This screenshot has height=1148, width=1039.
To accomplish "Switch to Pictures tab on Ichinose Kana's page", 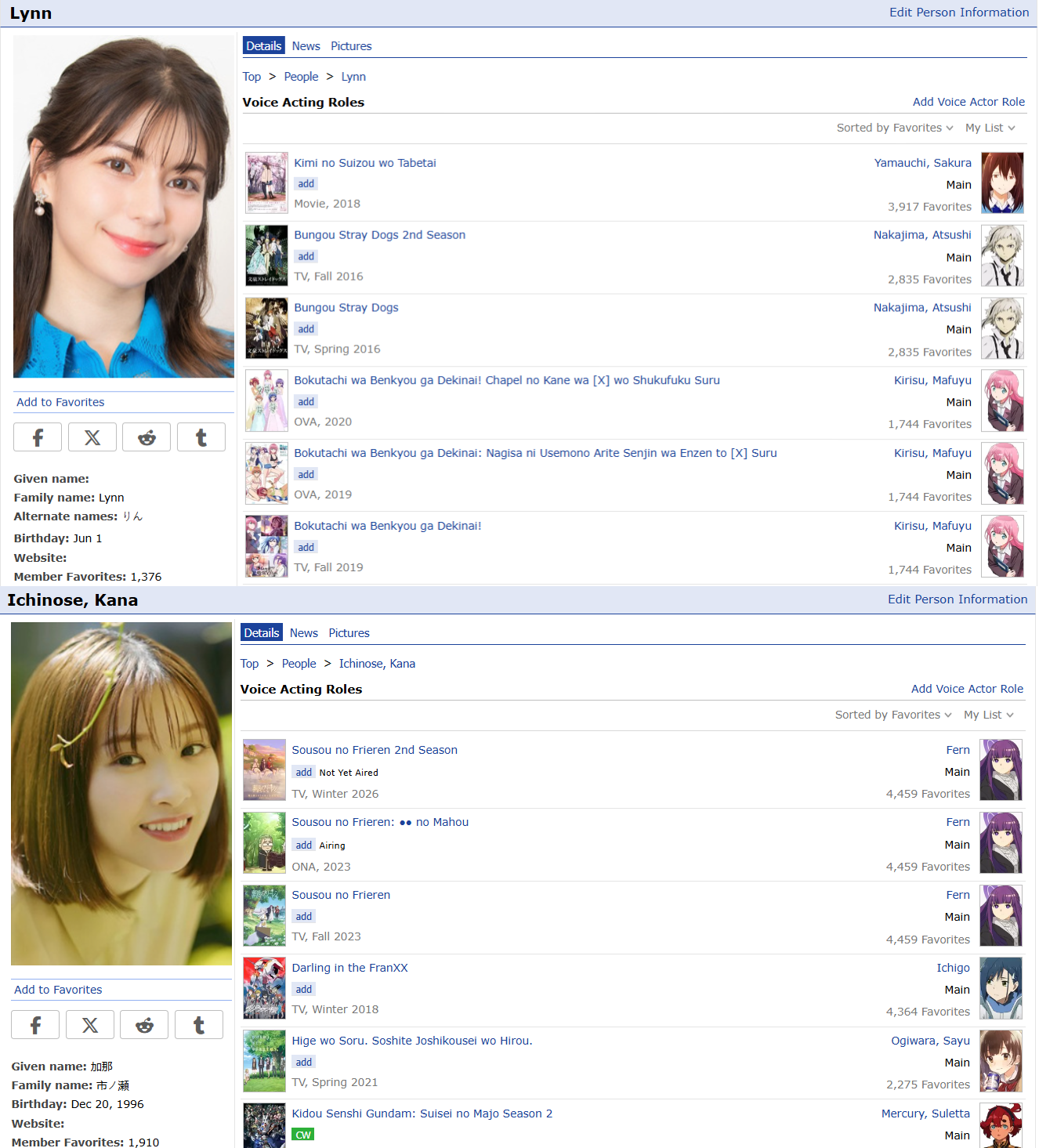I will [349, 633].
